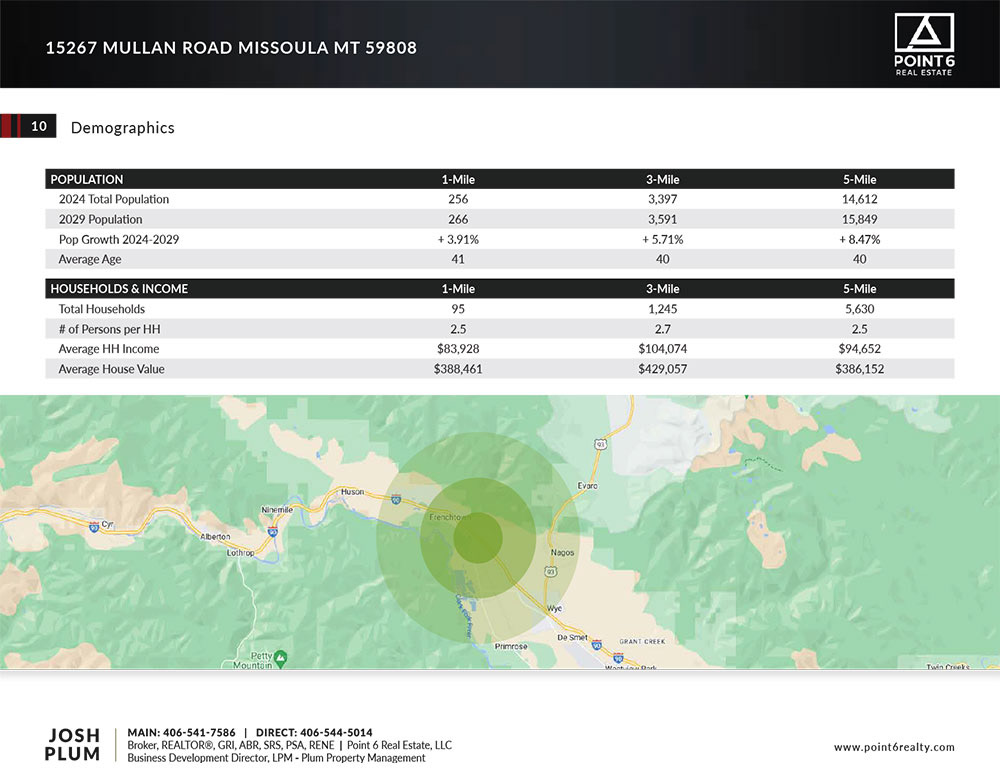
Task: Click the 5-Mile header in Households table
Action: pyautogui.click(x=860, y=288)
